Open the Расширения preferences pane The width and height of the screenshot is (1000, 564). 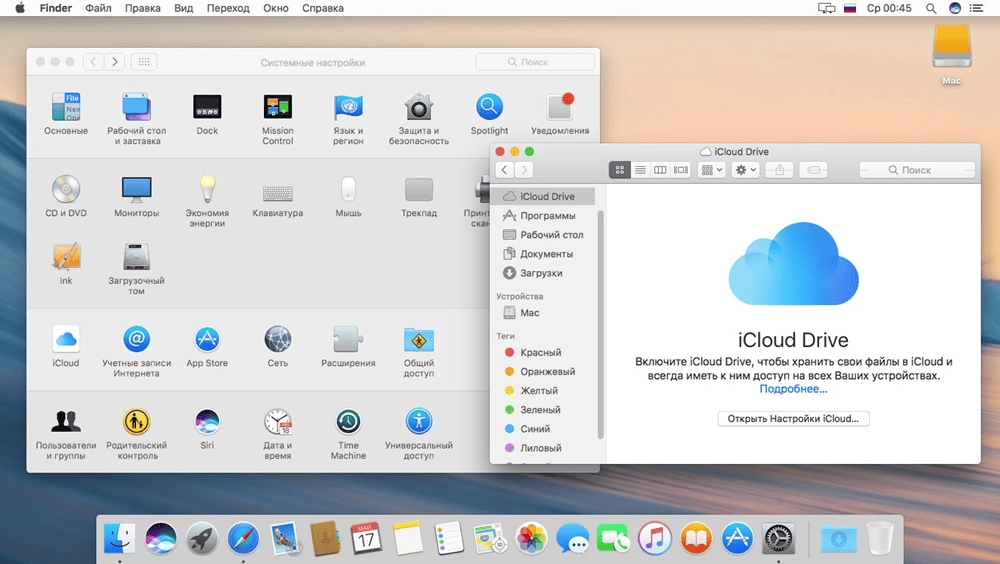click(x=348, y=346)
